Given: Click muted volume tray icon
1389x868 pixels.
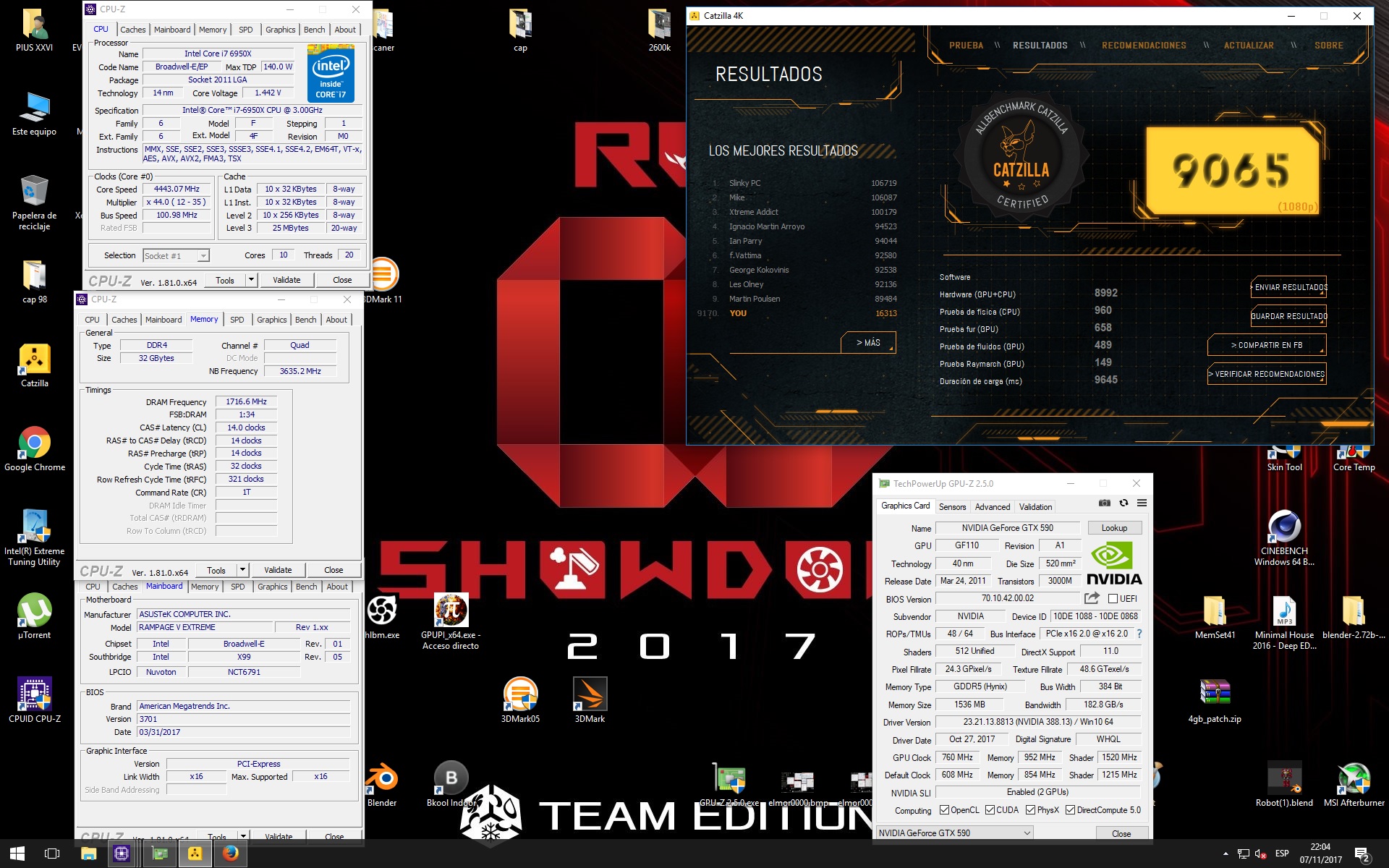Looking at the screenshot, I should pos(1260,854).
